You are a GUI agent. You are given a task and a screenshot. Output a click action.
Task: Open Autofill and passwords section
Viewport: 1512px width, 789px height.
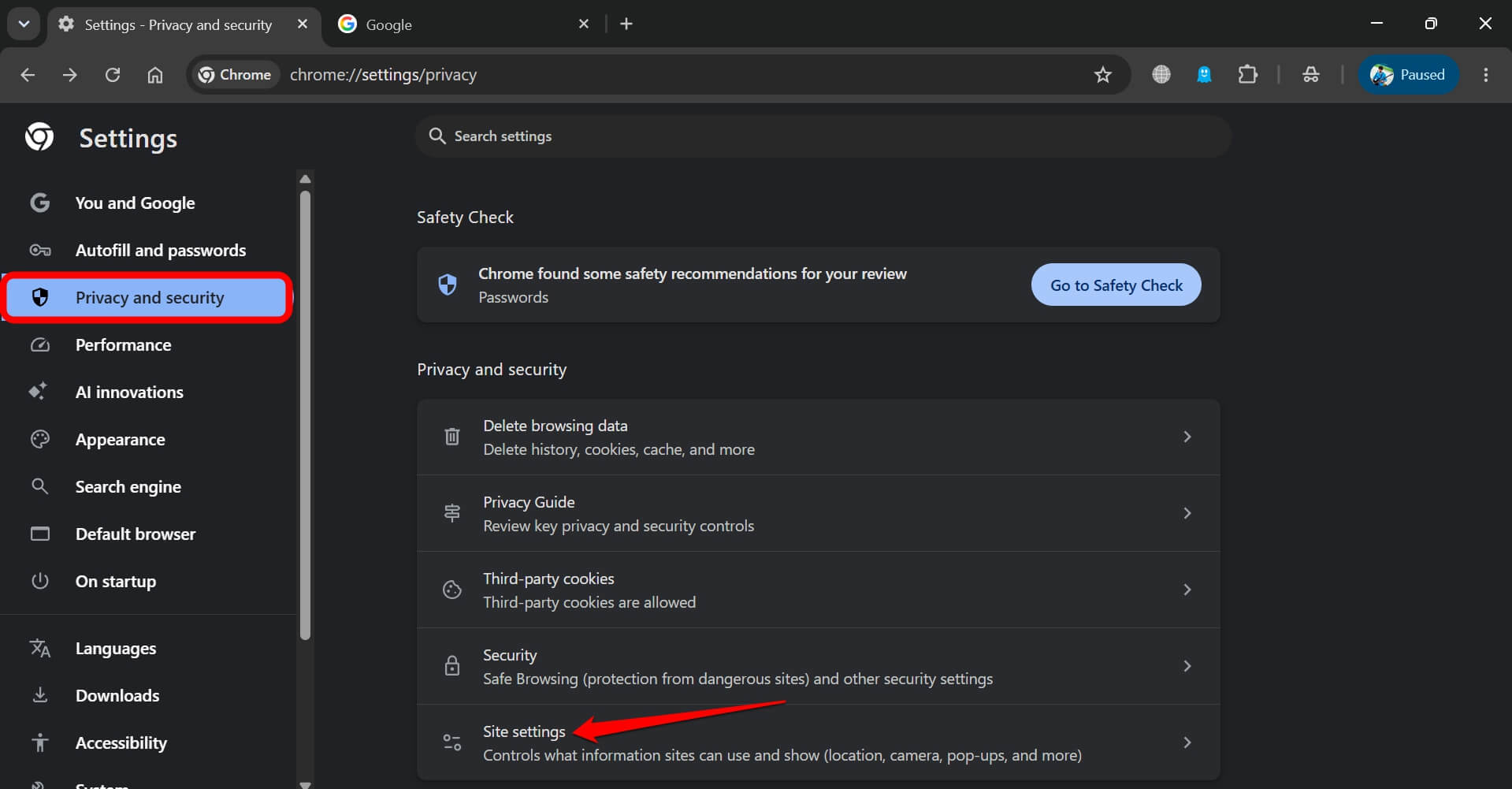(148, 251)
